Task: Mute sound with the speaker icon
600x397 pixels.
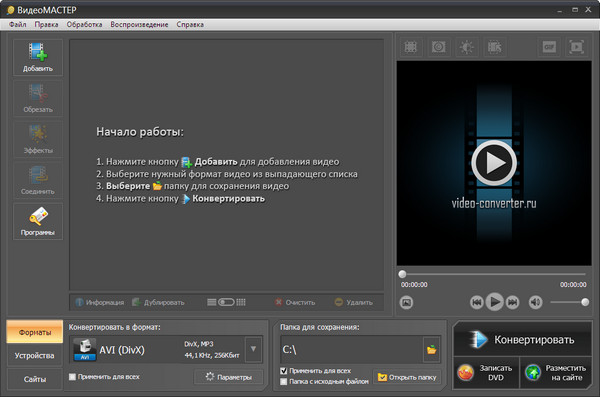Action: click(x=535, y=302)
